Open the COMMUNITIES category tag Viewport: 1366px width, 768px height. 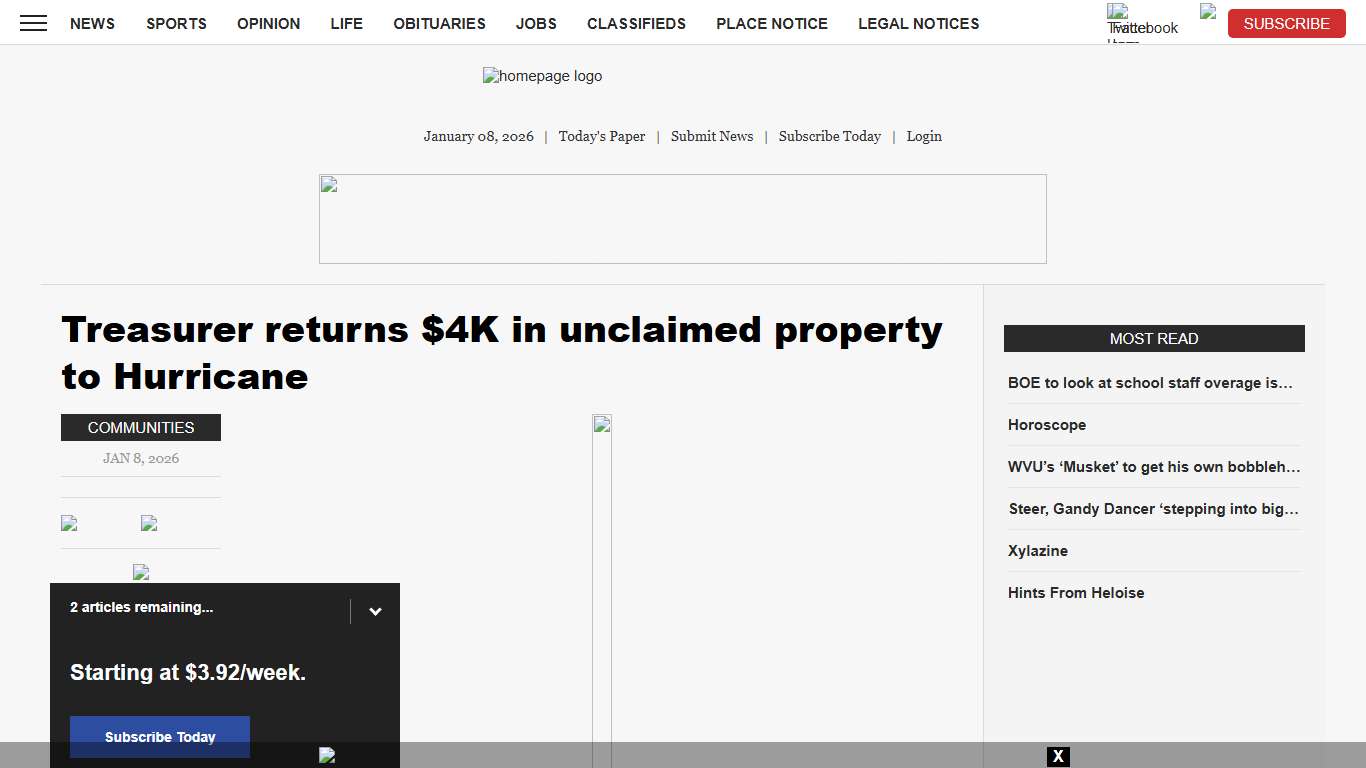(x=140, y=427)
